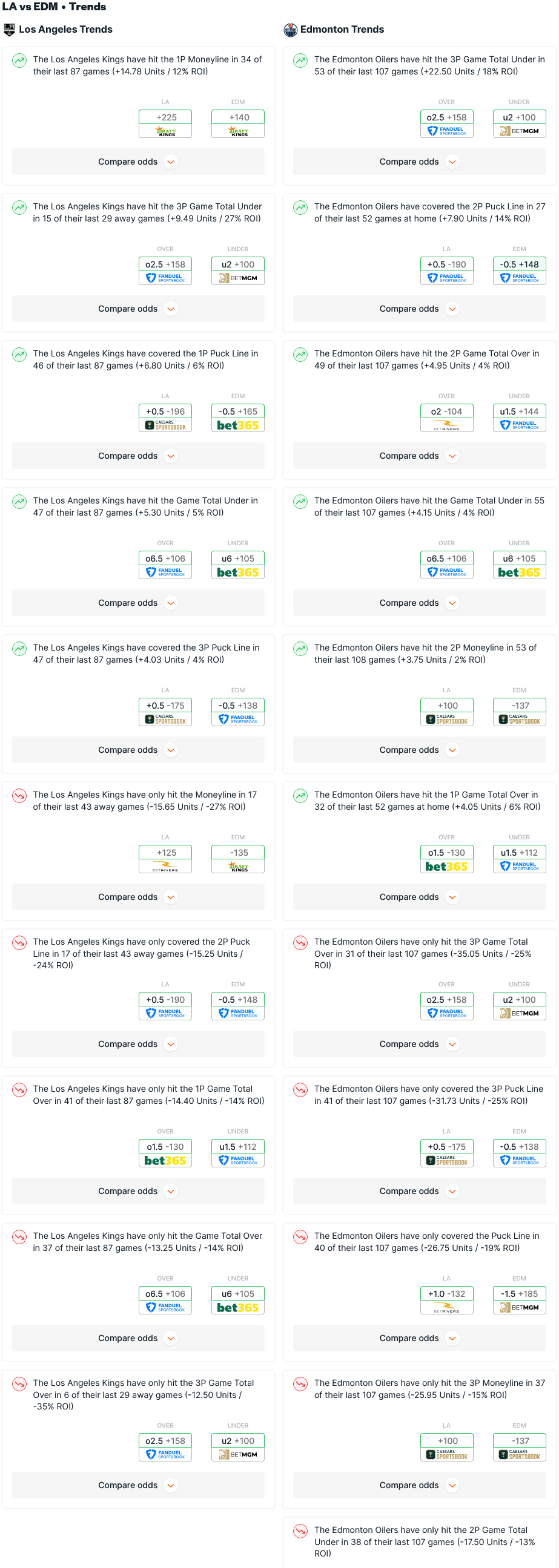This screenshot has height=1568, width=559.
Task: Click BetRivers logo under o2 -104 odds
Action: [x=446, y=425]
